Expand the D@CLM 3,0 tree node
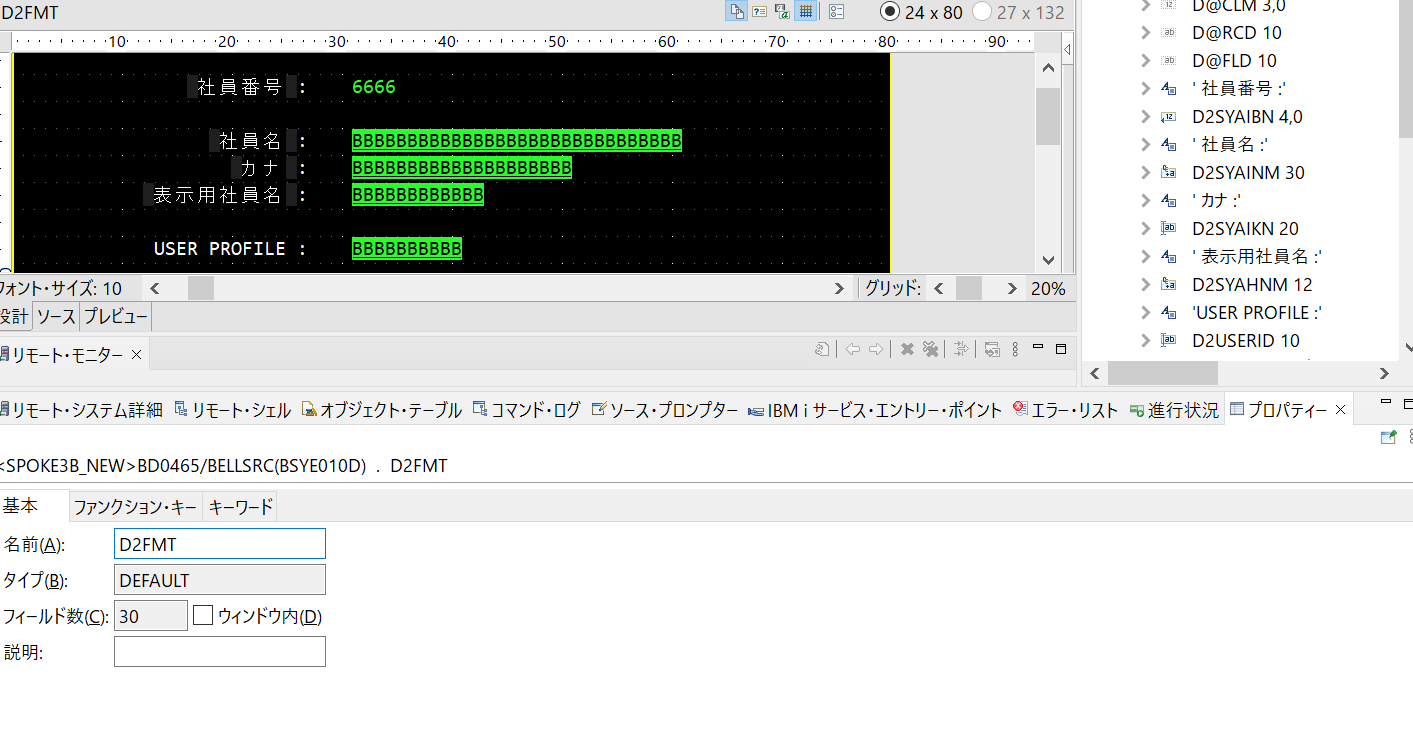Screen dimensions: 1413x749 (1146, 5)
